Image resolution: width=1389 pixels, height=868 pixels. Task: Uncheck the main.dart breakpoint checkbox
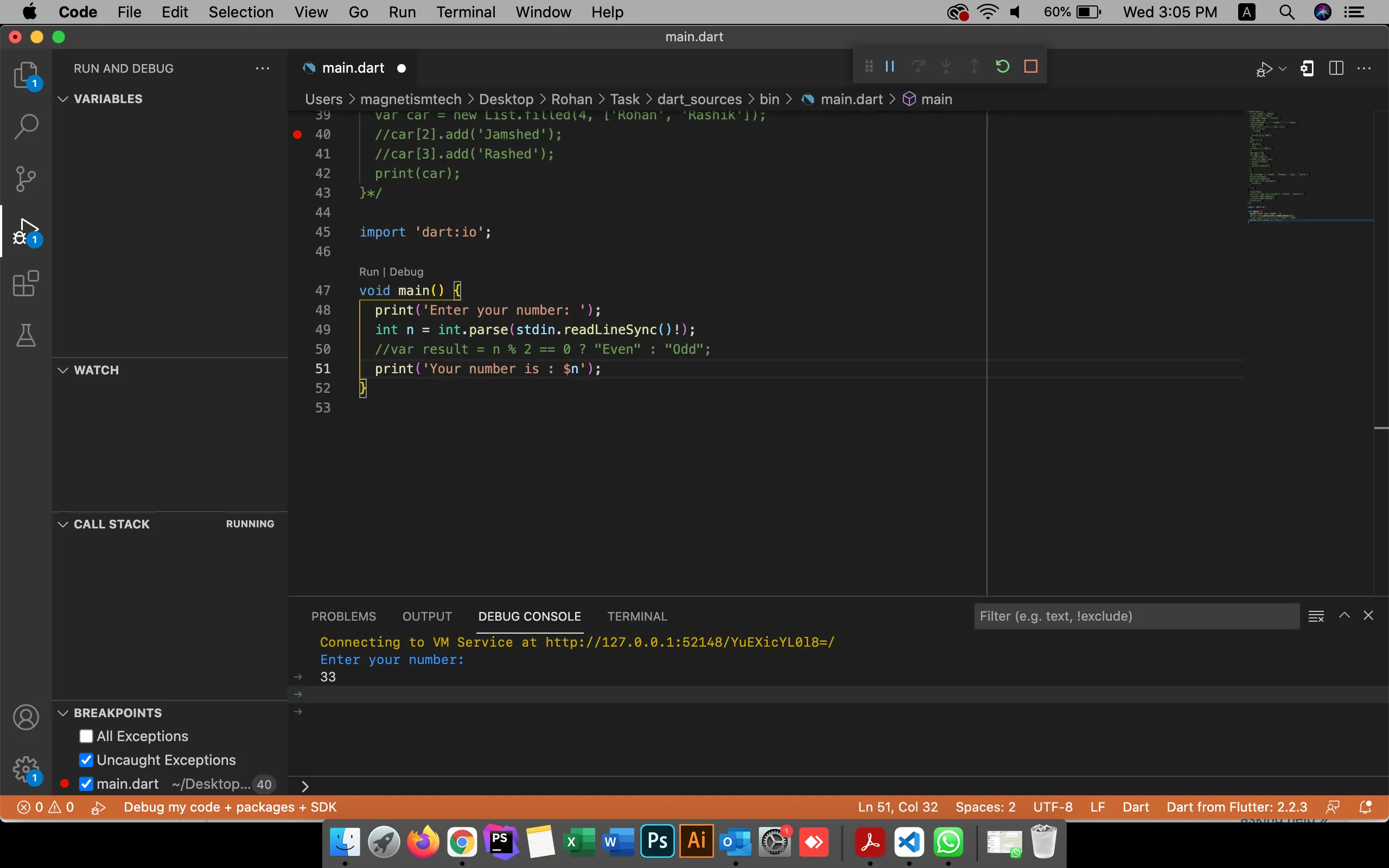coord(86,783)
